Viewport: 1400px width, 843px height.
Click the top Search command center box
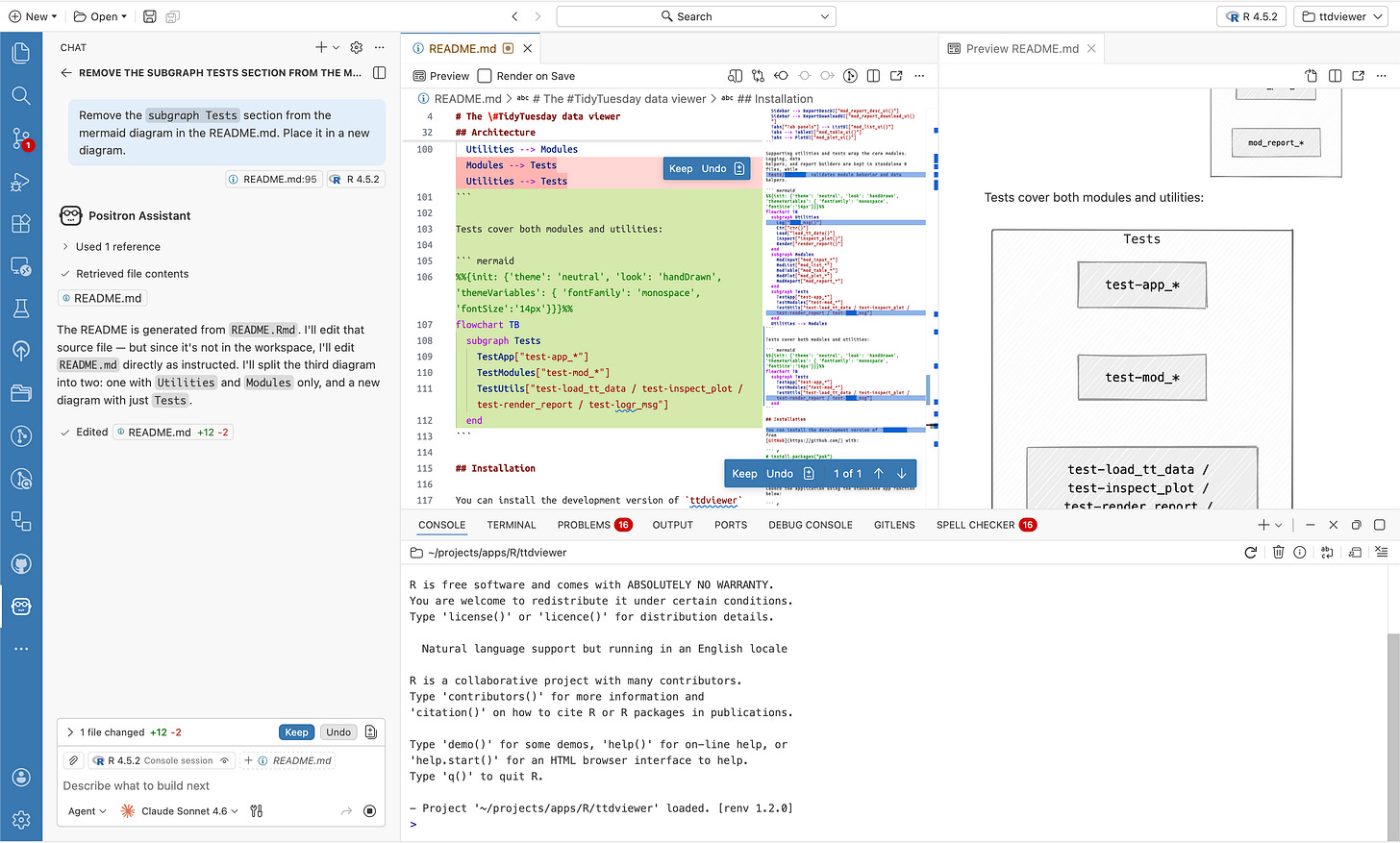(696, 16)
